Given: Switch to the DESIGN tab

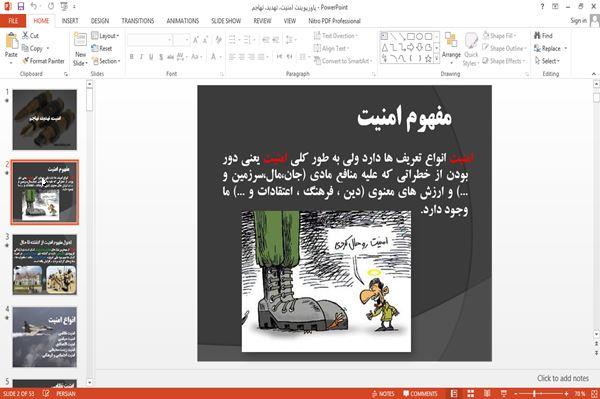Looking at the screenshot, I should [x=100, y=21].
